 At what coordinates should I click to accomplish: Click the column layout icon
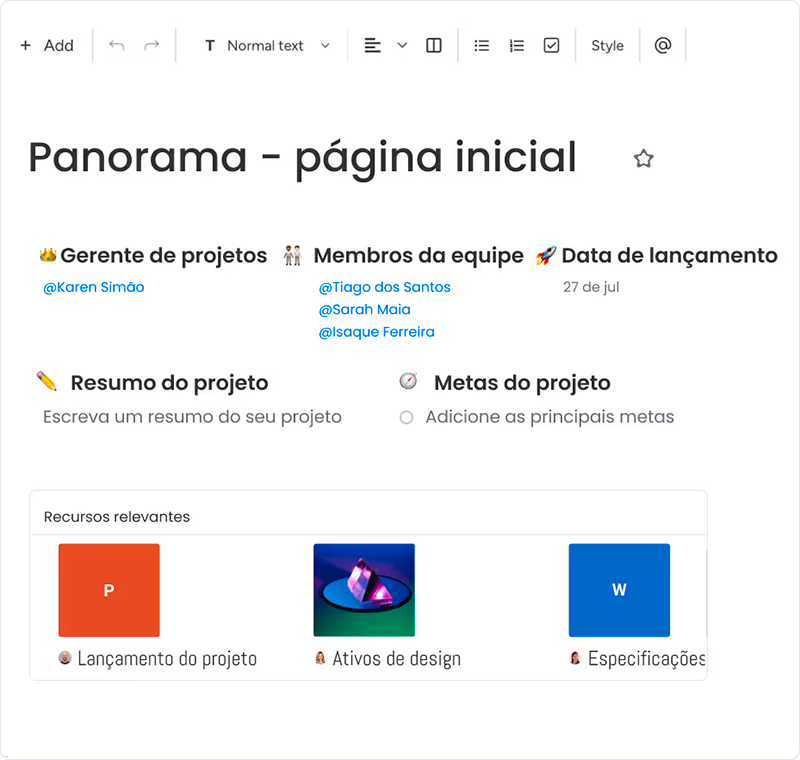(x=434, y=46)
